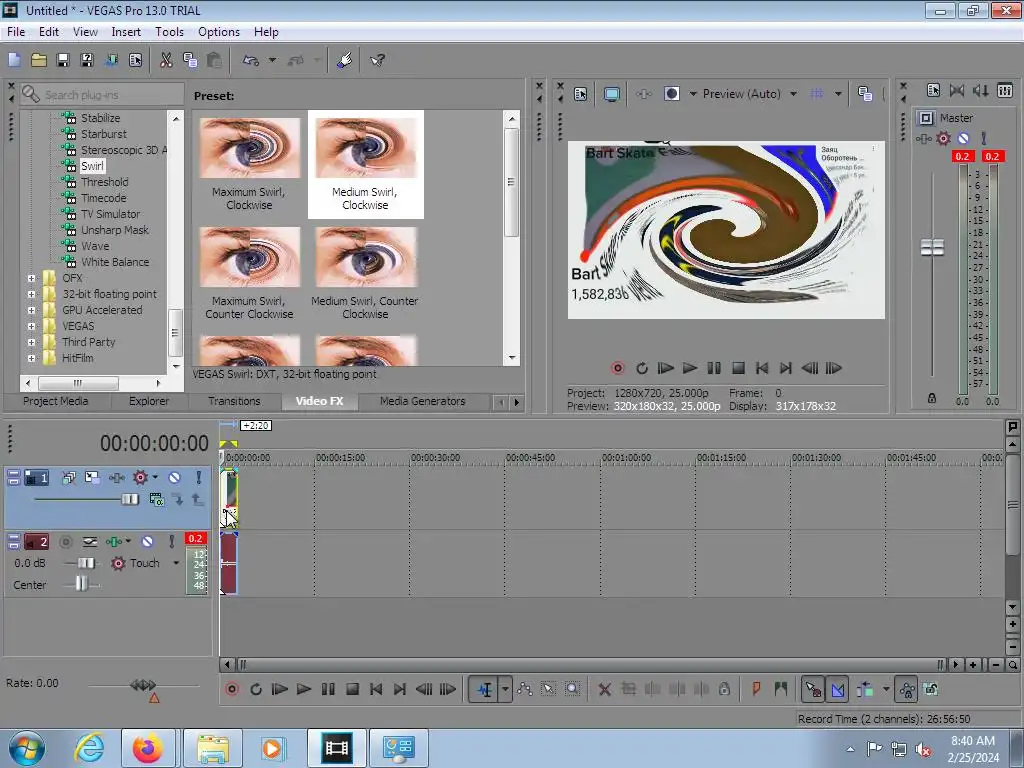Click the Video Preview on External Monitor icon
This screenshot has width=1024, height=768.
[x=611, y=94]
